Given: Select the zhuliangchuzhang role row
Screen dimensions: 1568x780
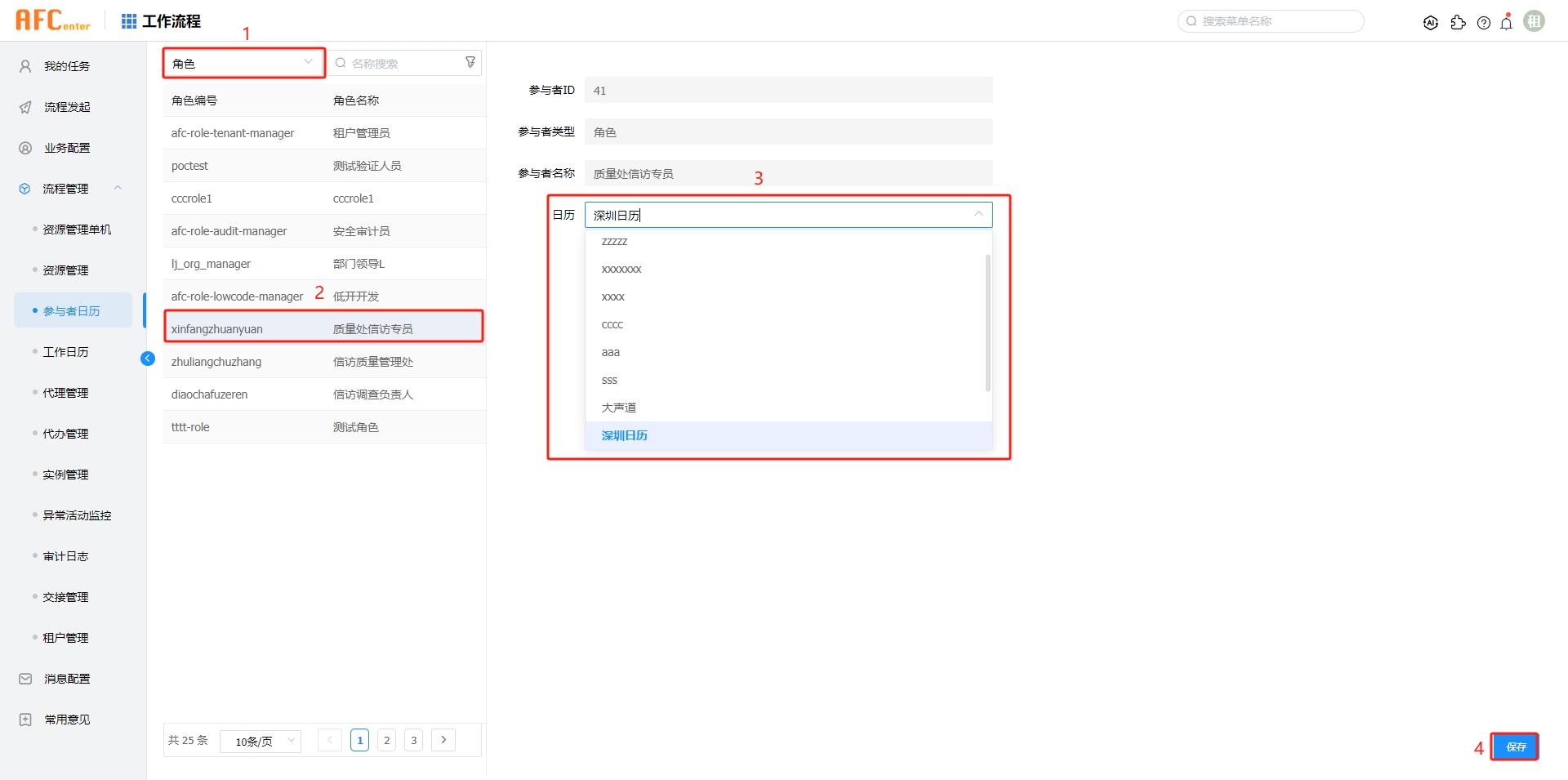Looking at the screenshot, I should [x=324, y=362].
